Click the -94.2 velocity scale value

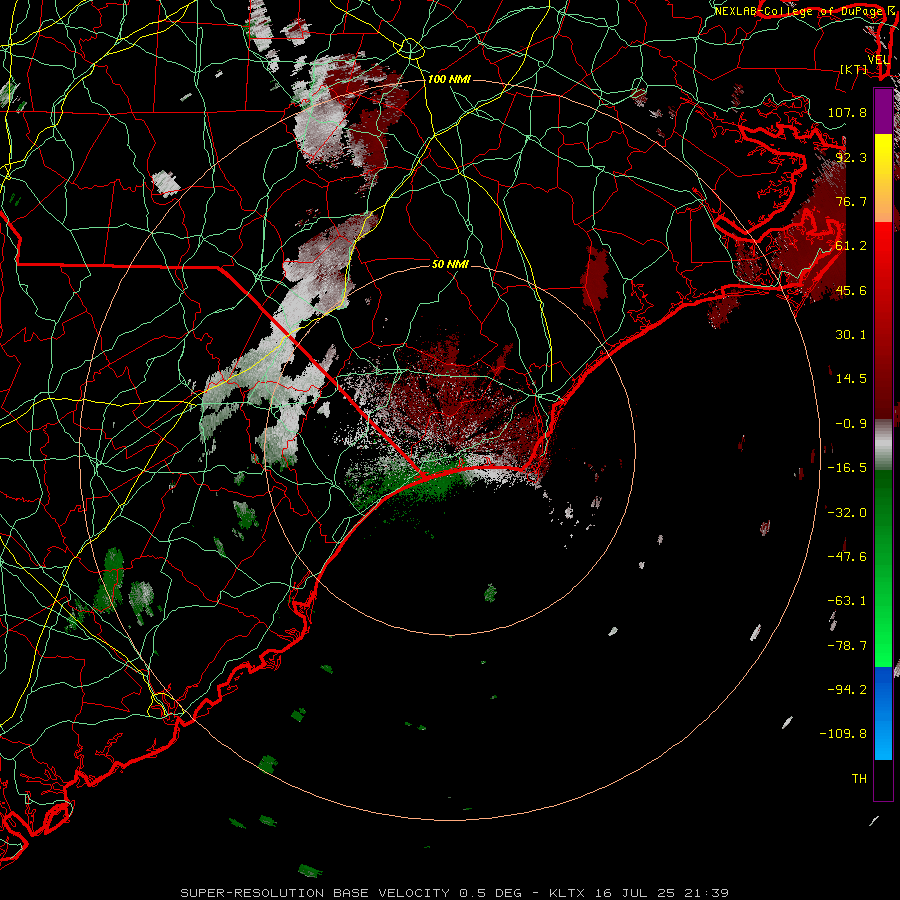coord(847,690)
